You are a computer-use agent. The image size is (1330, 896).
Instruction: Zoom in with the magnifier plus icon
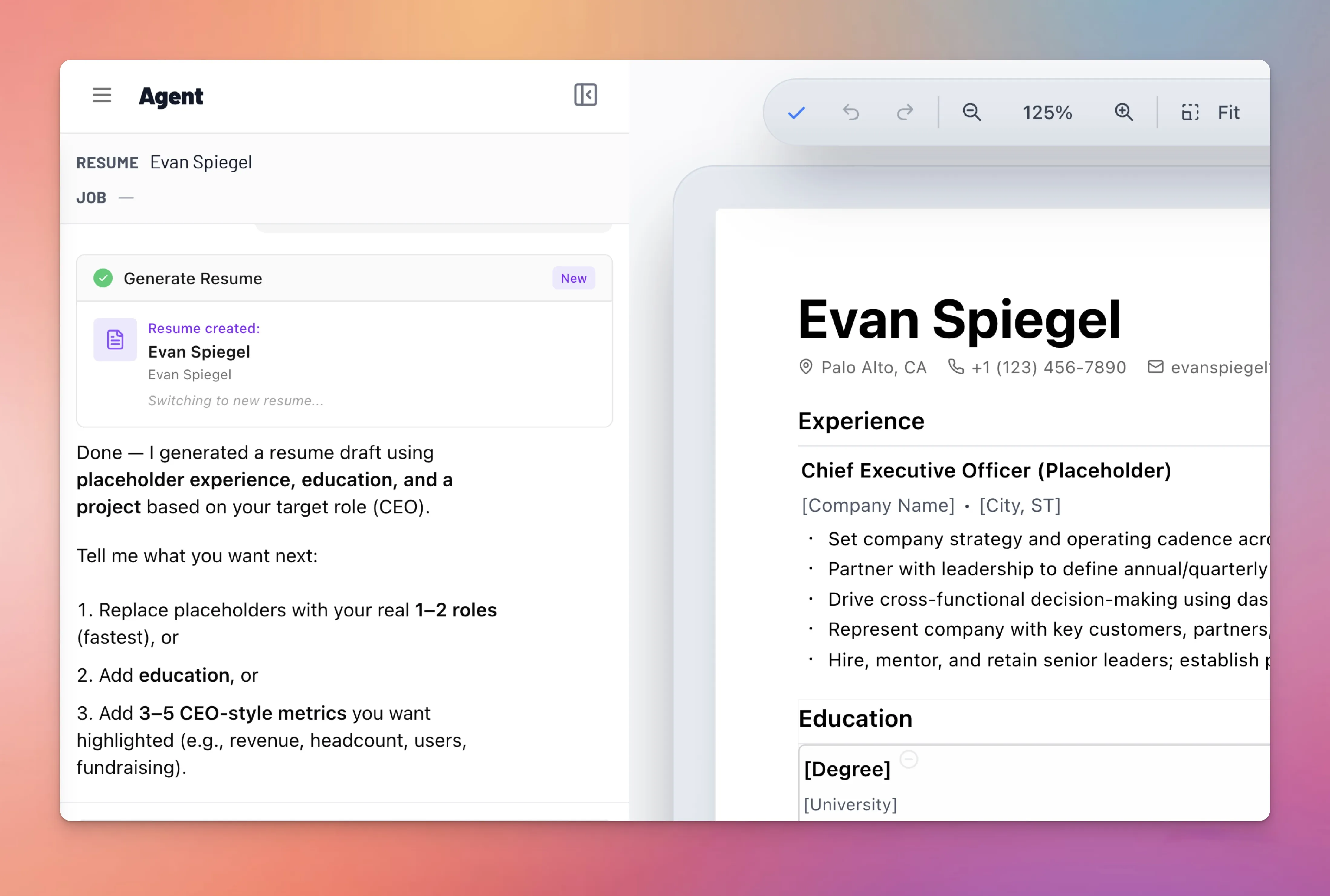[1124, 113]
